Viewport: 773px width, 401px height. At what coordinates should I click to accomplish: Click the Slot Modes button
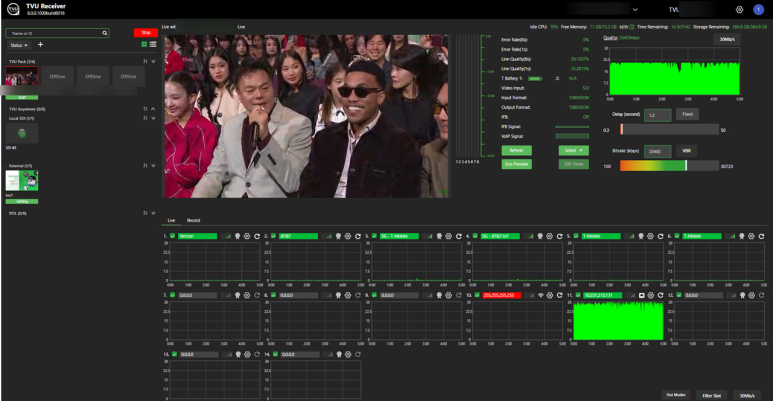tap(676, 395)
